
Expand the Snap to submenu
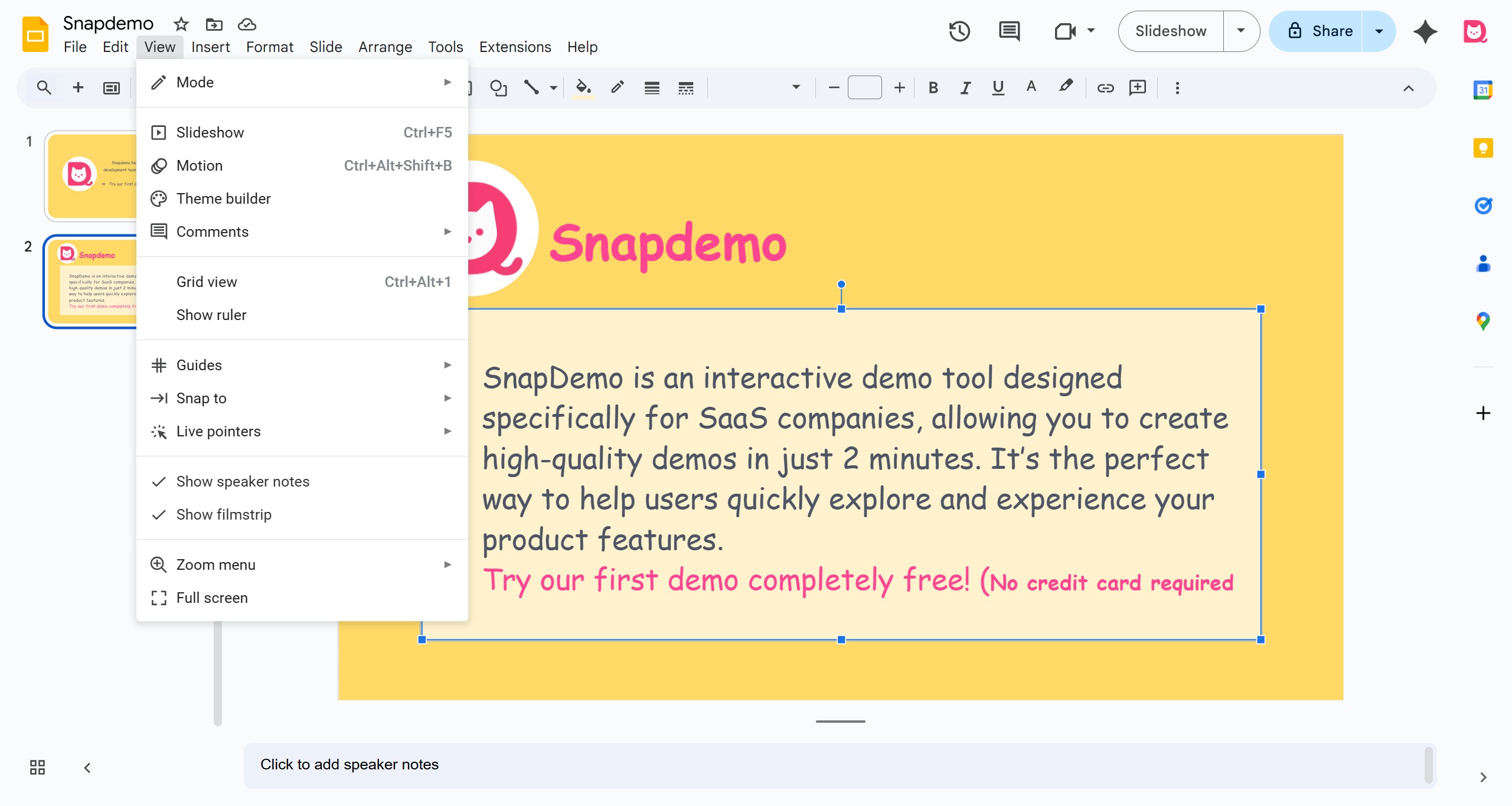coord(302,399)
